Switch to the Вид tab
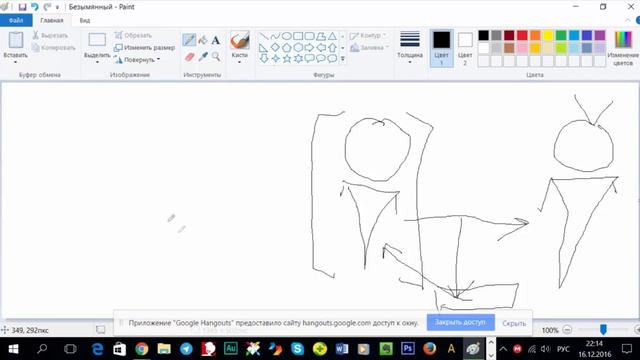This screenshot has width=640, height=360. [85, 20]
